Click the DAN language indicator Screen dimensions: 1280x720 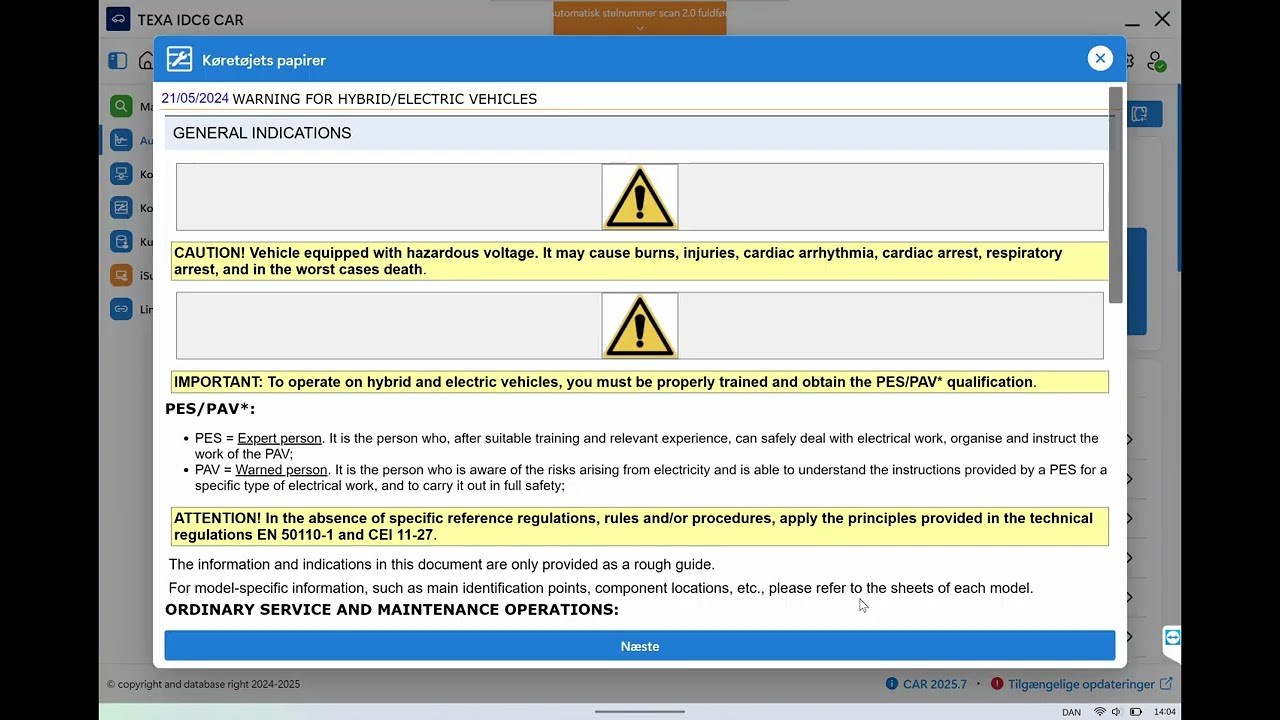1071,712
